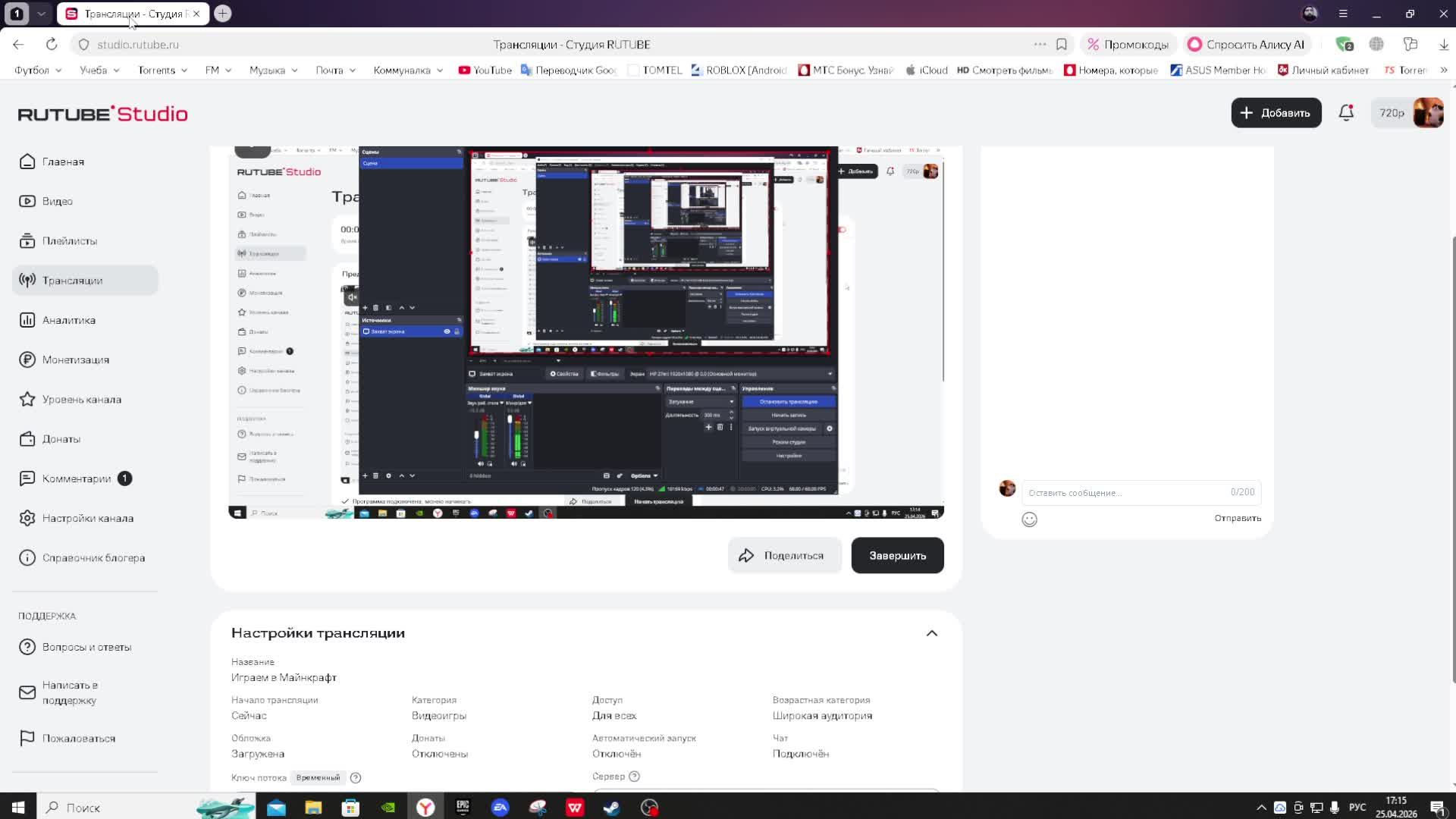Open Аналитика from sidebar
This screenshot has height=819, width=1456.
[68, 320]
